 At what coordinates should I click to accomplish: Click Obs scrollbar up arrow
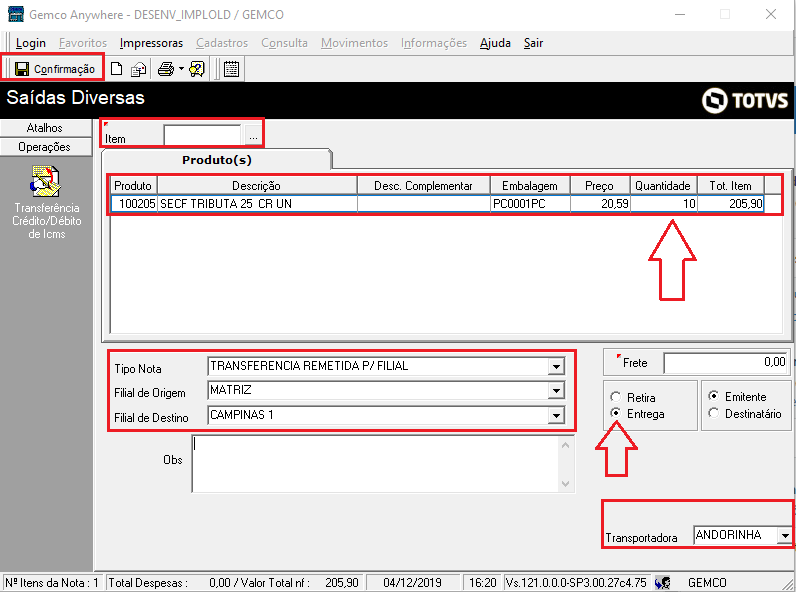pos(566,445)
